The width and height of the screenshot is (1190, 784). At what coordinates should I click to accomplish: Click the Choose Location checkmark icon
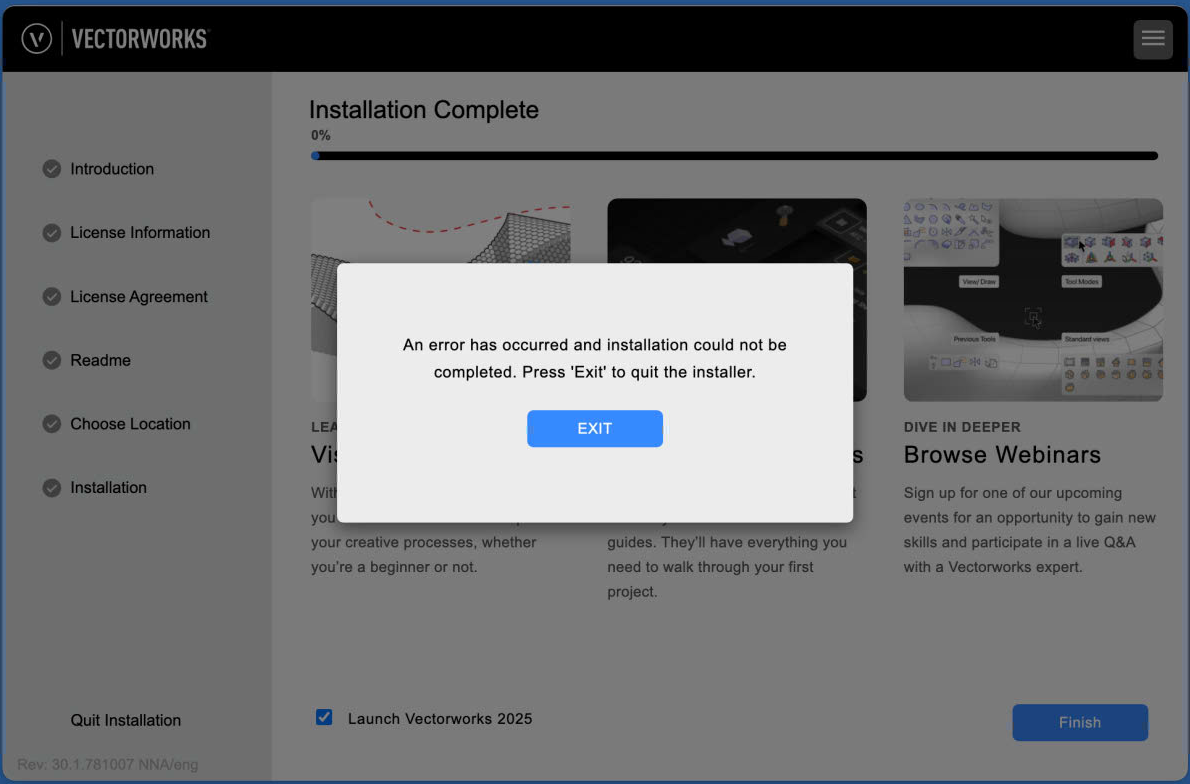click(52, 424)
